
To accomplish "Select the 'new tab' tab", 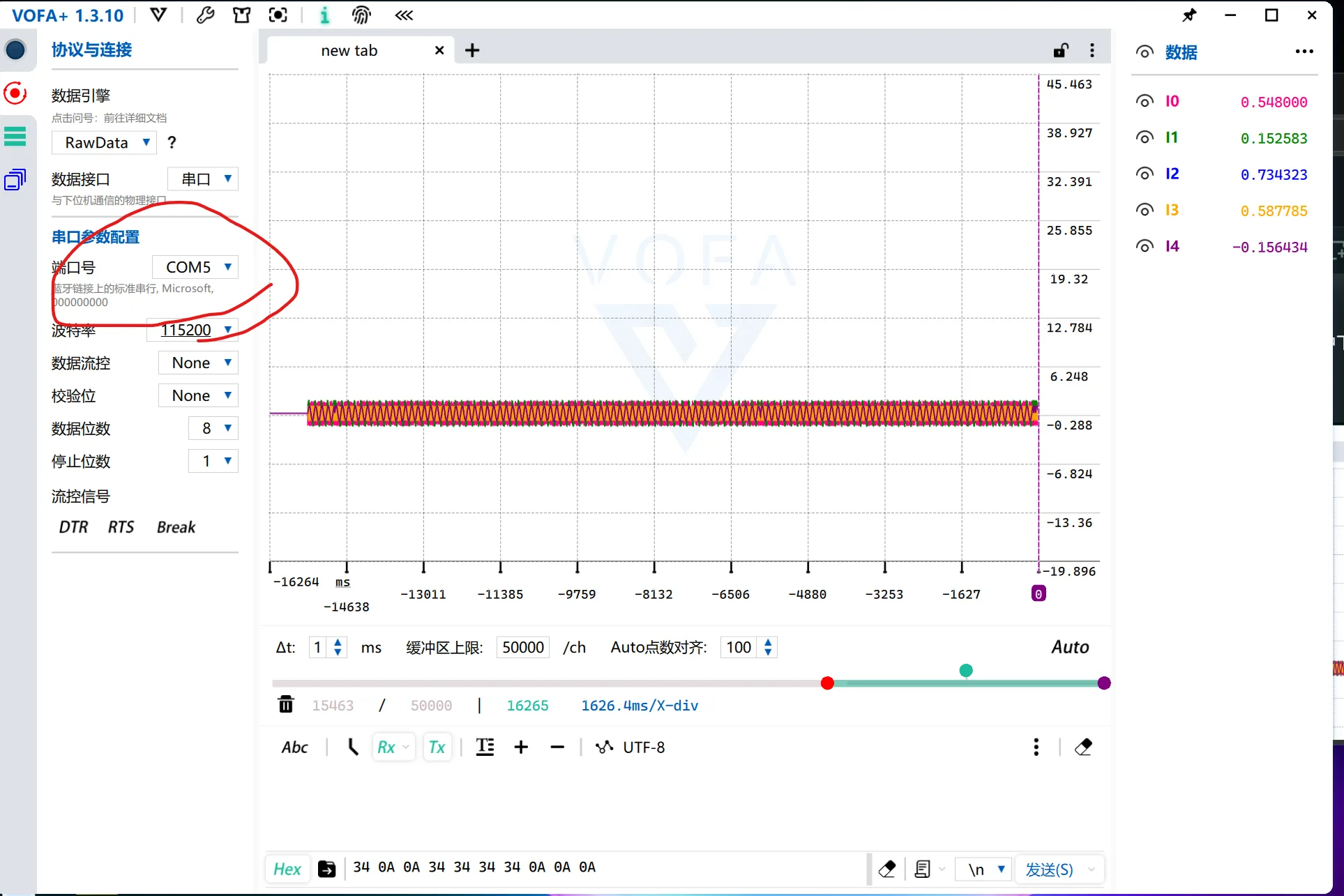I will pos(361,50).
